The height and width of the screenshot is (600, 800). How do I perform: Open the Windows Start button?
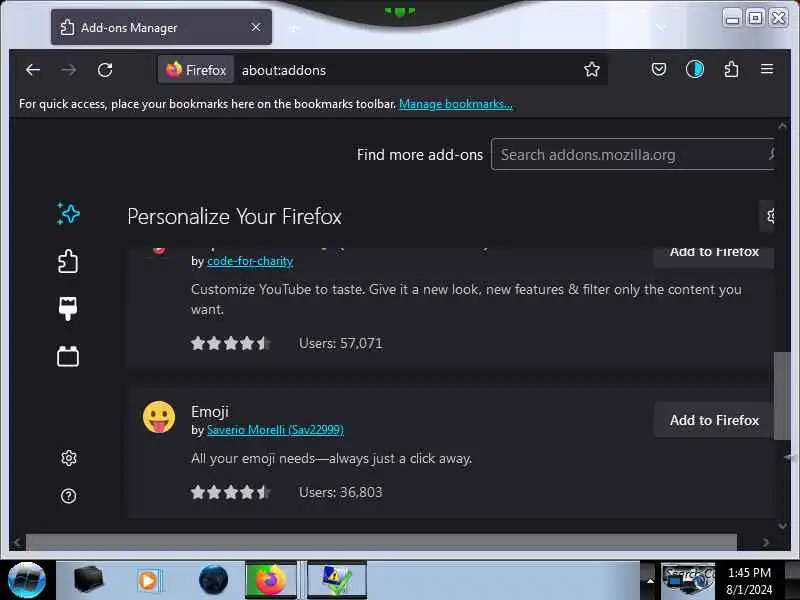pos(27,580)
